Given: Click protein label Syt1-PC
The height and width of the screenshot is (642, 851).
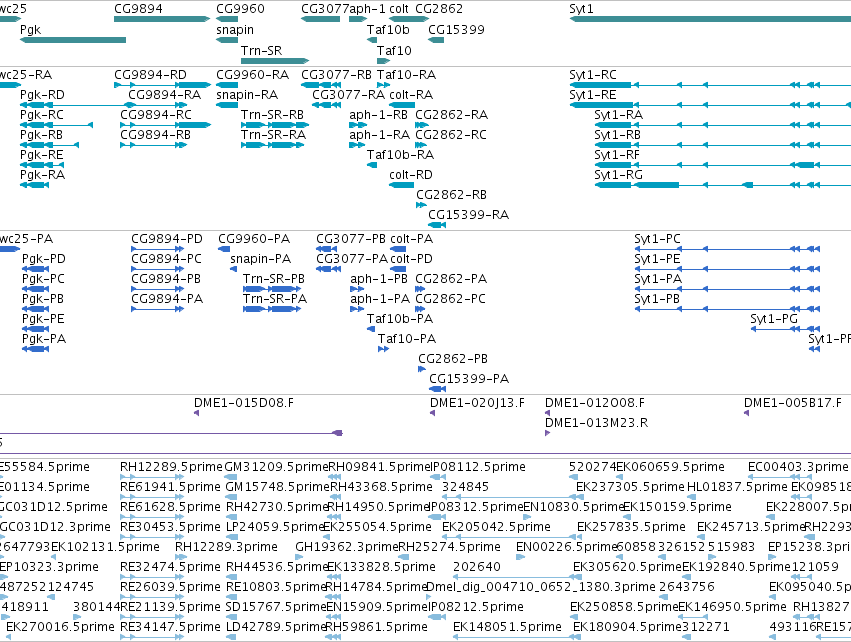Looking at the screenshot, I should [657, 239].
